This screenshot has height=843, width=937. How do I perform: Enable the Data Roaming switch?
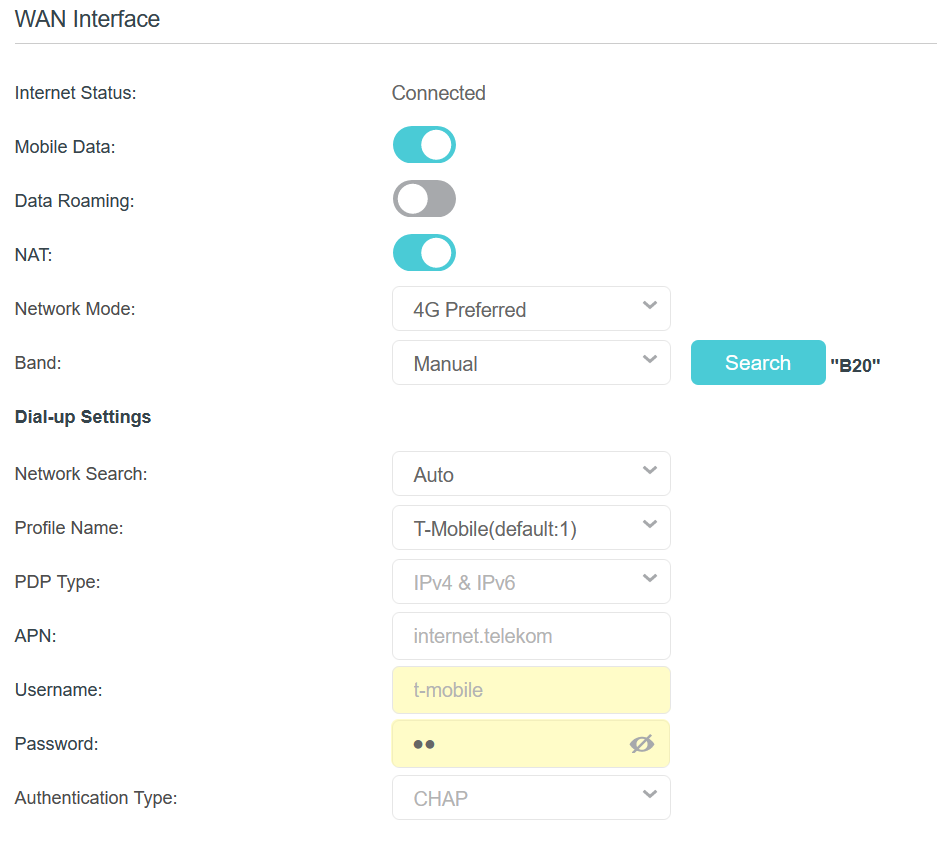pyautogui.click(x=424, y=199)
